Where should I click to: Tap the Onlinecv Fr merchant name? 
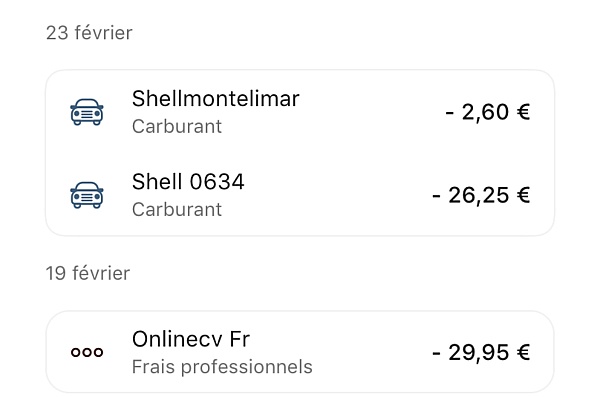[x=191, y=339]
